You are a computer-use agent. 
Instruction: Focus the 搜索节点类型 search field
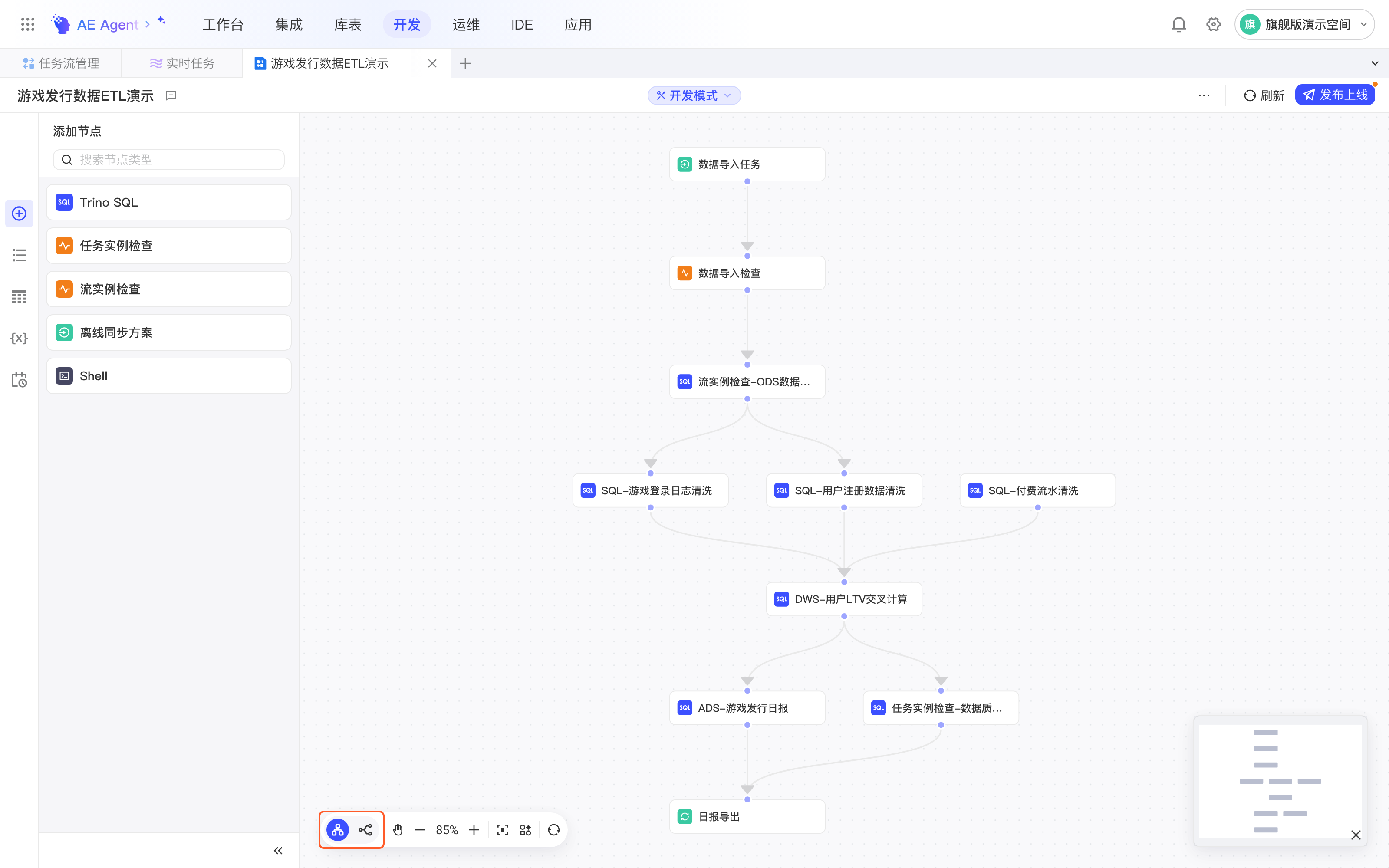click(x=169, y=160)
